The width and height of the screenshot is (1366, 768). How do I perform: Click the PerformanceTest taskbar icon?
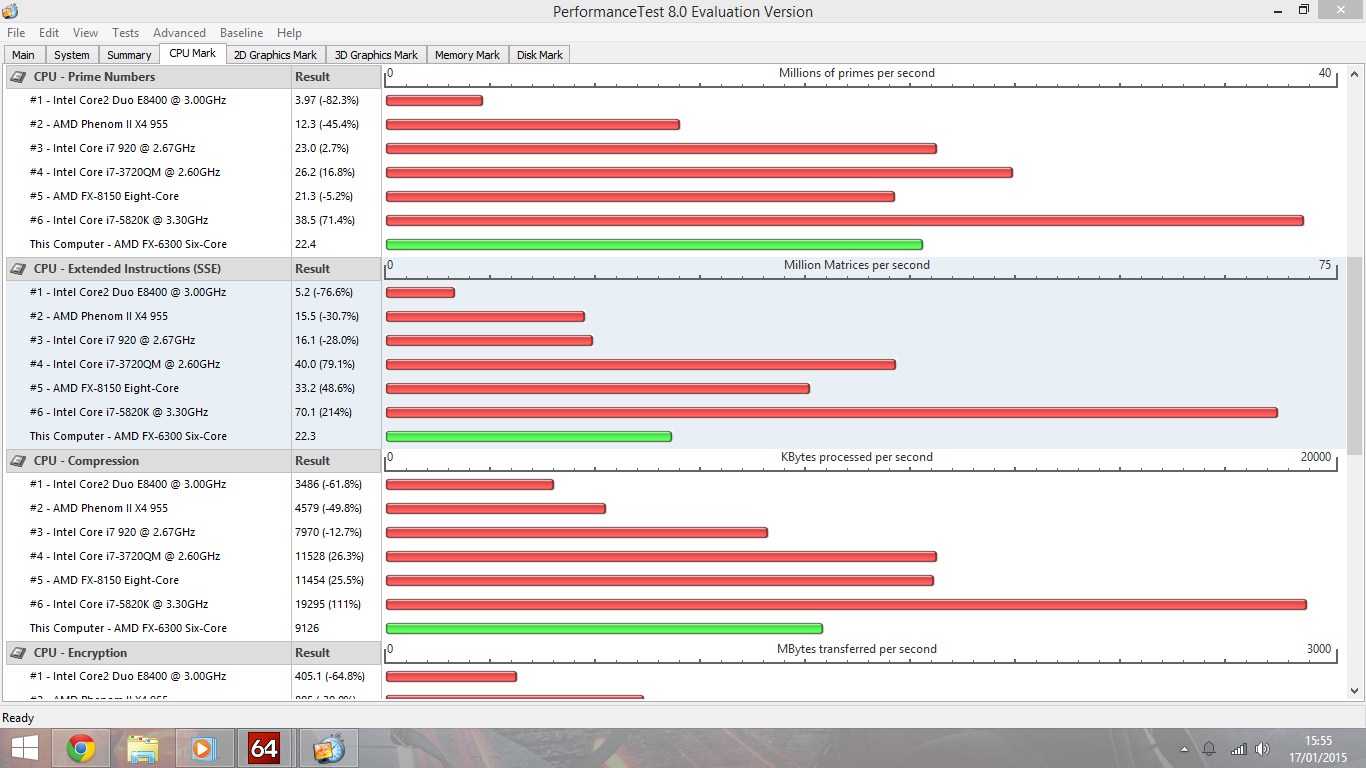pyautogui.click(x=329, y=748)
